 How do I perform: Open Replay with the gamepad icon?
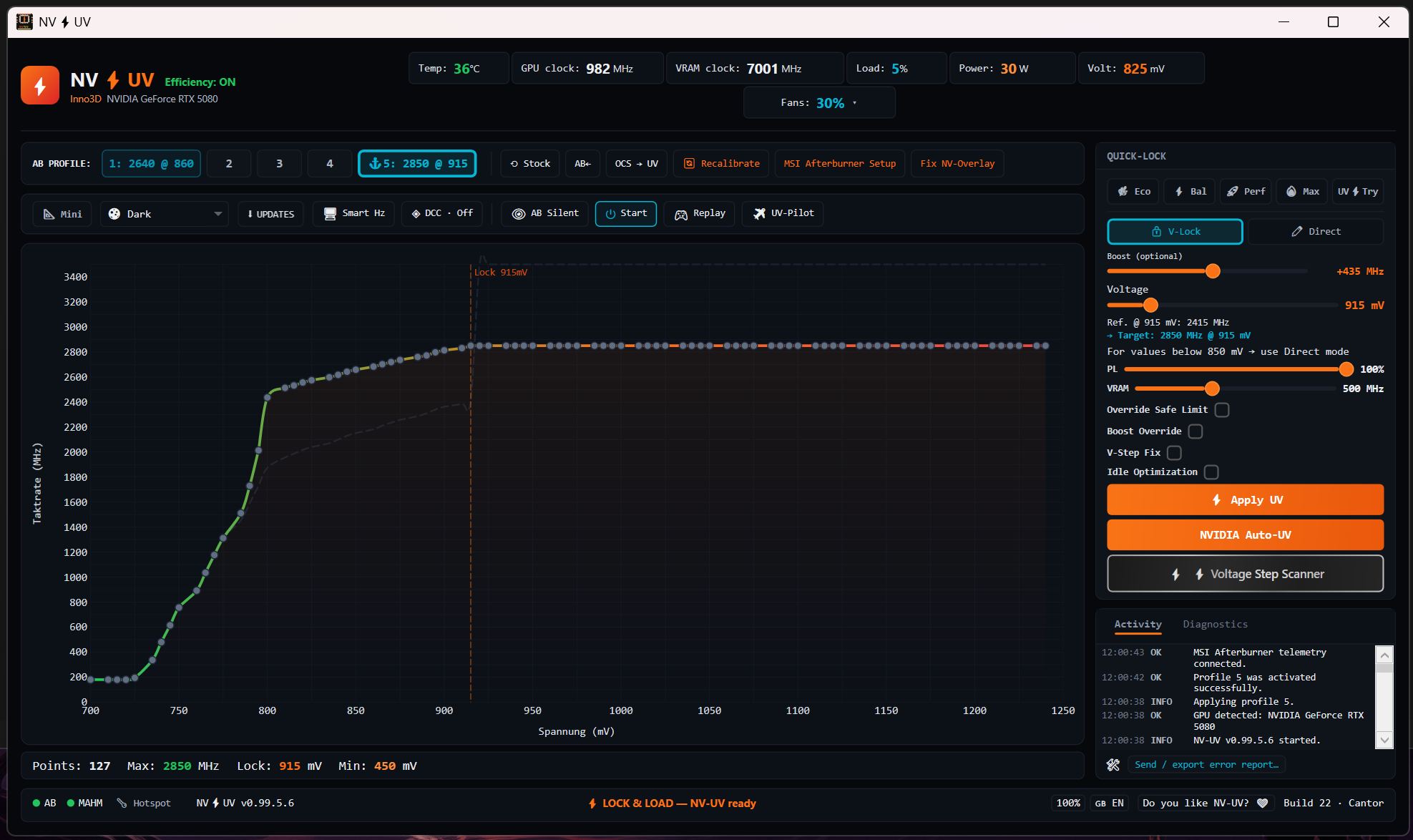[x=700, y=213]
